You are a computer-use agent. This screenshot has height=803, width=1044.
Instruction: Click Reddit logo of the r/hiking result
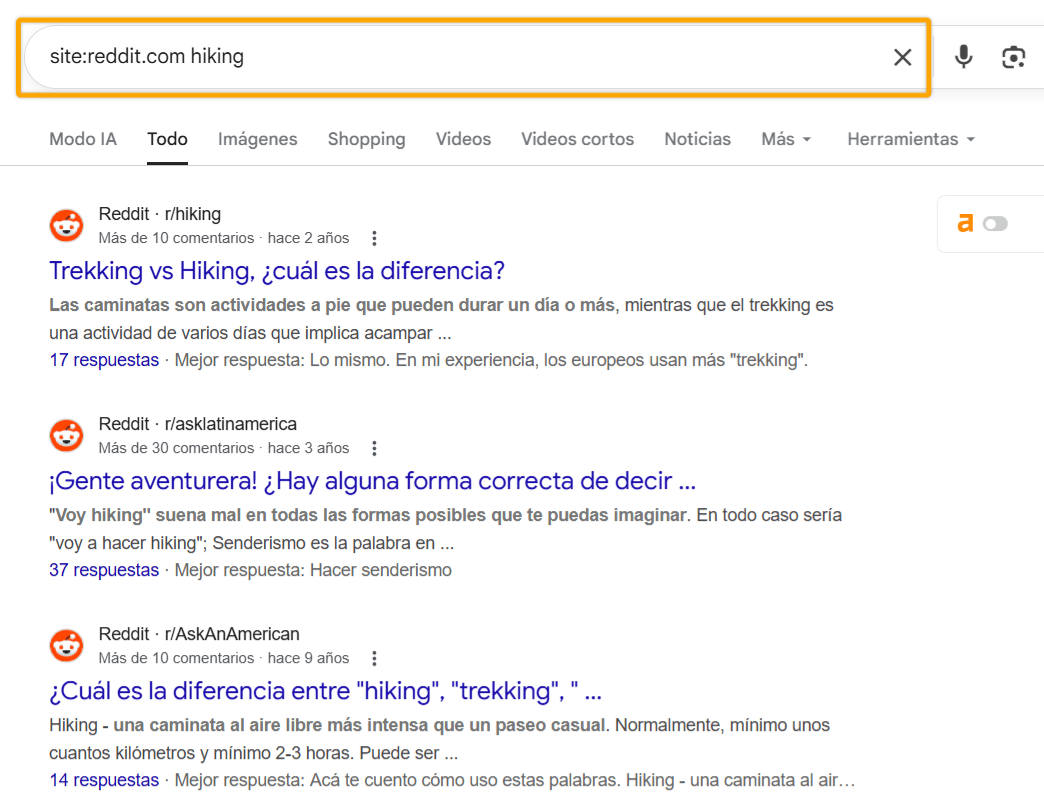(x=67, y=225)
